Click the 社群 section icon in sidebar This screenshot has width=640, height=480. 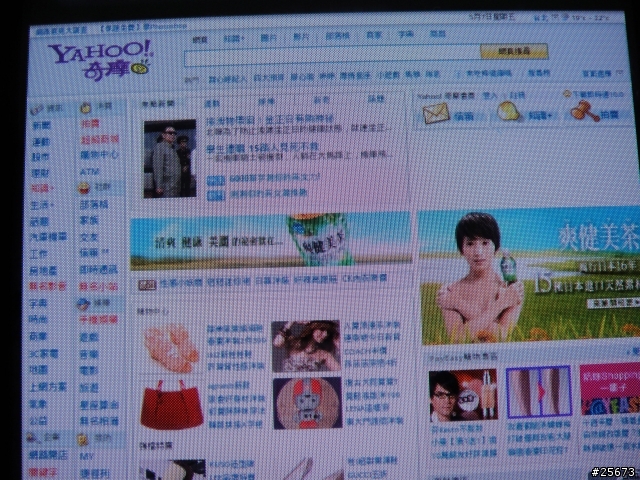point(84,188)
